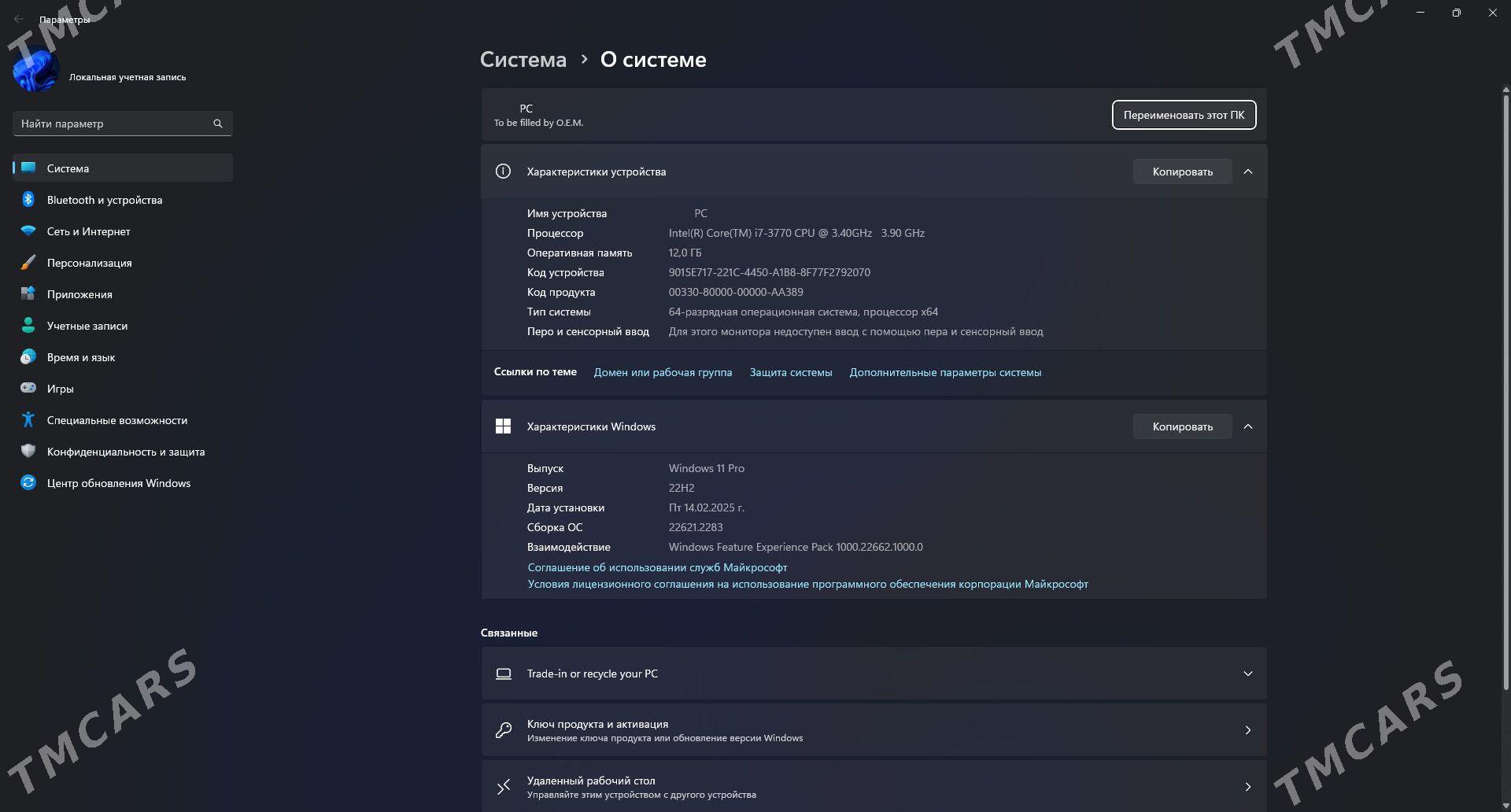
Task: Collapse Характеристики Windows section chevron
Action: [1248, 426]
